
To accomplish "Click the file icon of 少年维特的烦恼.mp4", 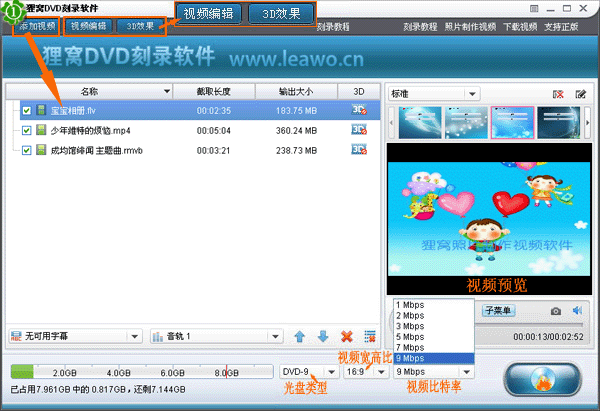I will point(41,130).
